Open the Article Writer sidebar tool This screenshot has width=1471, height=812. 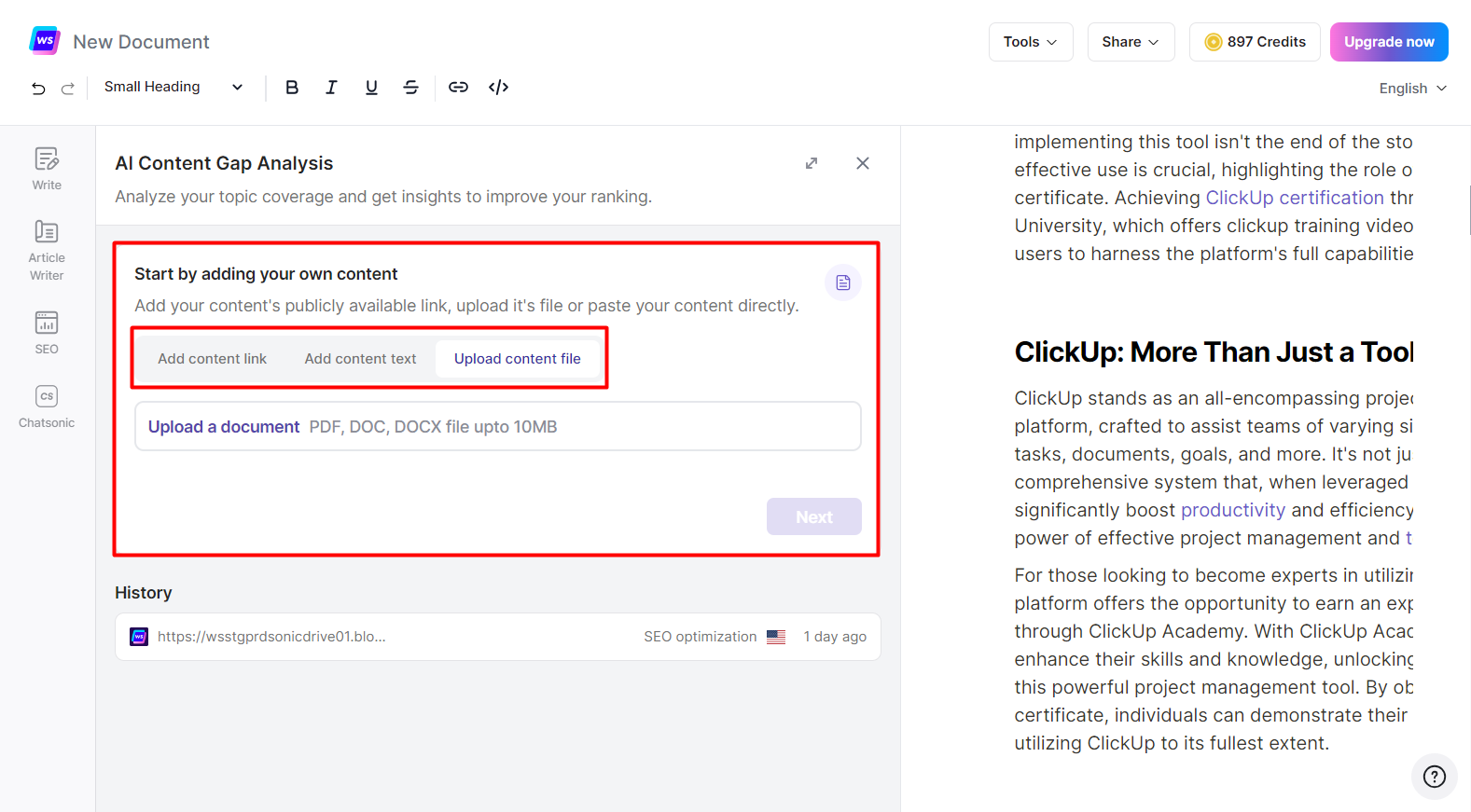click(47, 251)
